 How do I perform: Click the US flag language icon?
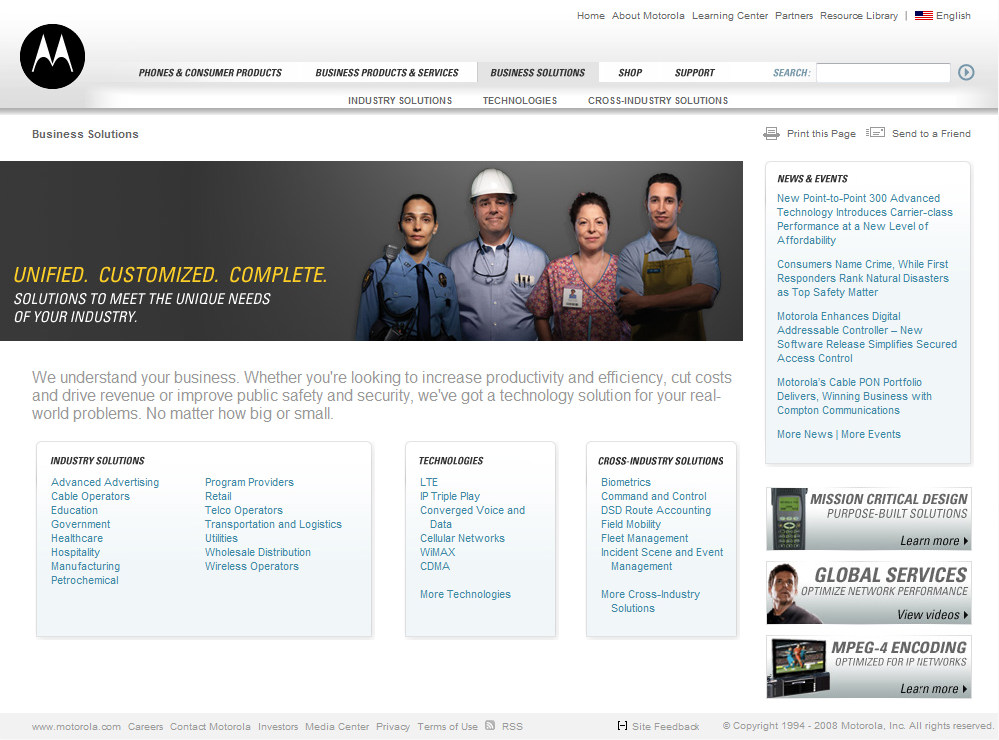923,16
